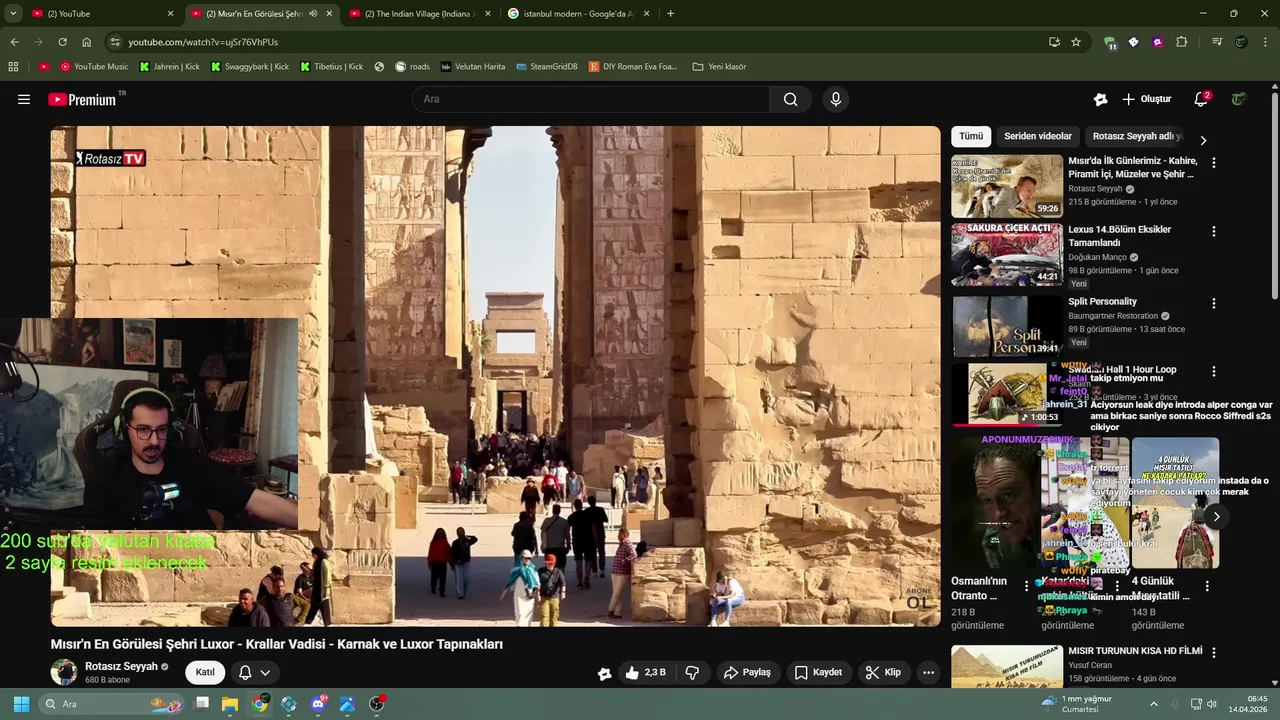
Task: Open a new browser tab
Action: tap(670, 14)
